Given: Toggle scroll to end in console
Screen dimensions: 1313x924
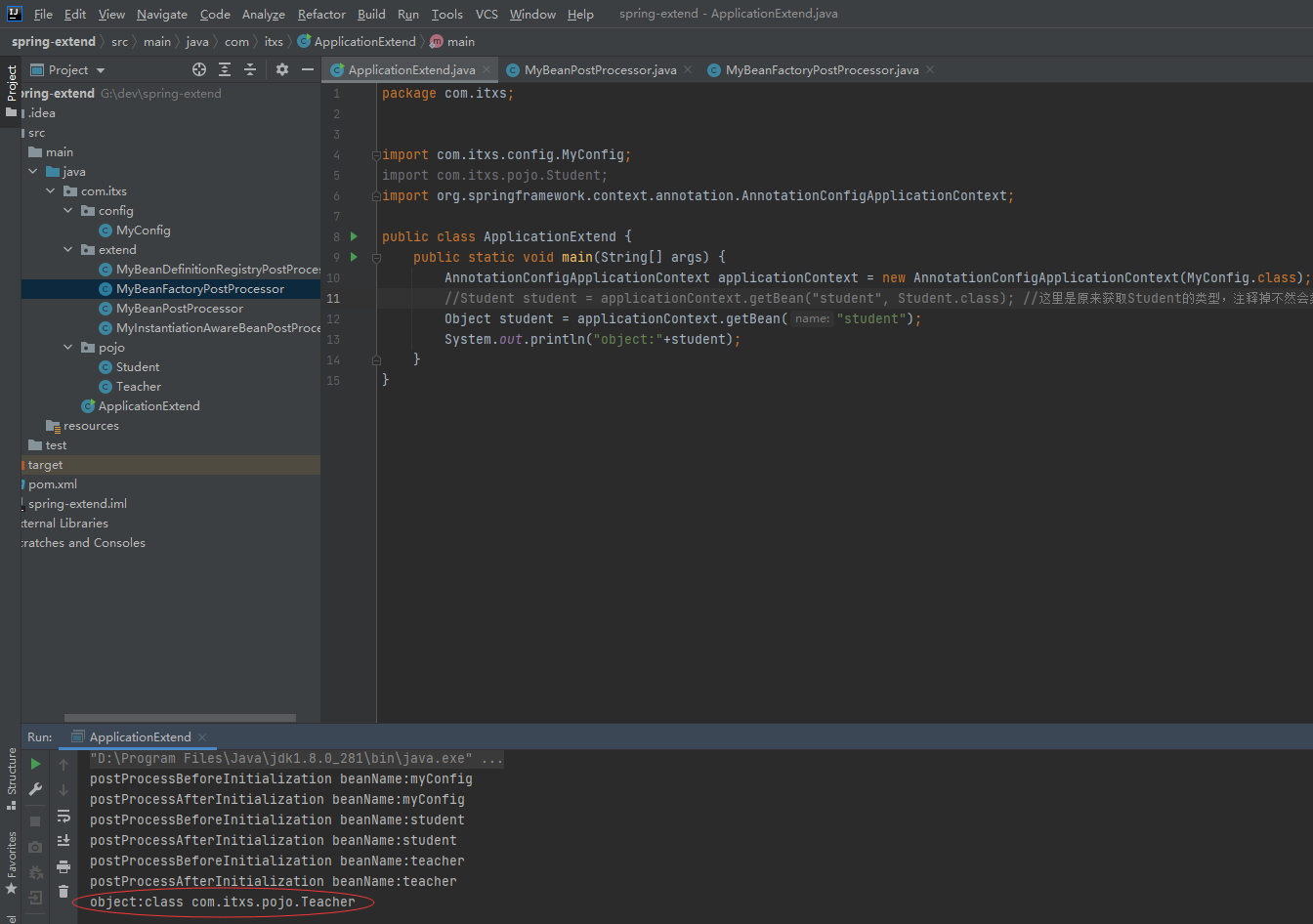Looking at the screenshot, I should [x=64, y=841].
